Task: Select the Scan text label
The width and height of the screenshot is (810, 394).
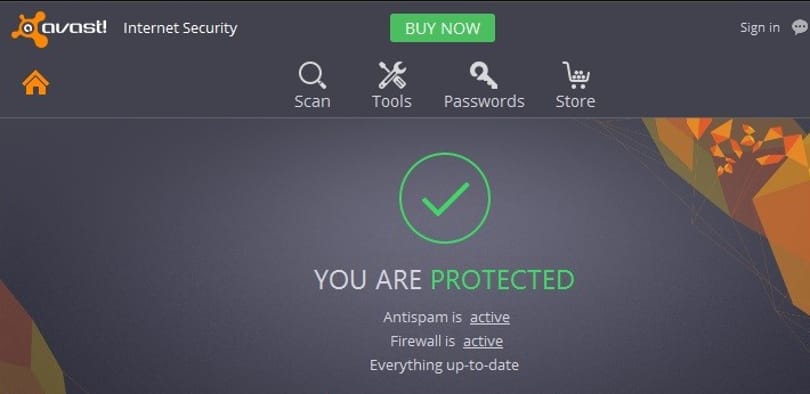Action: pyautogui.click(x=312, y=101)
